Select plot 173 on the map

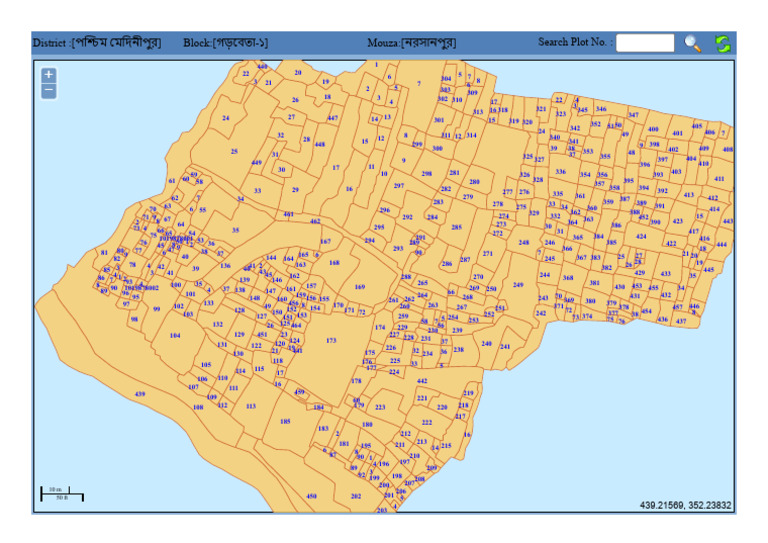click(331, 341)
